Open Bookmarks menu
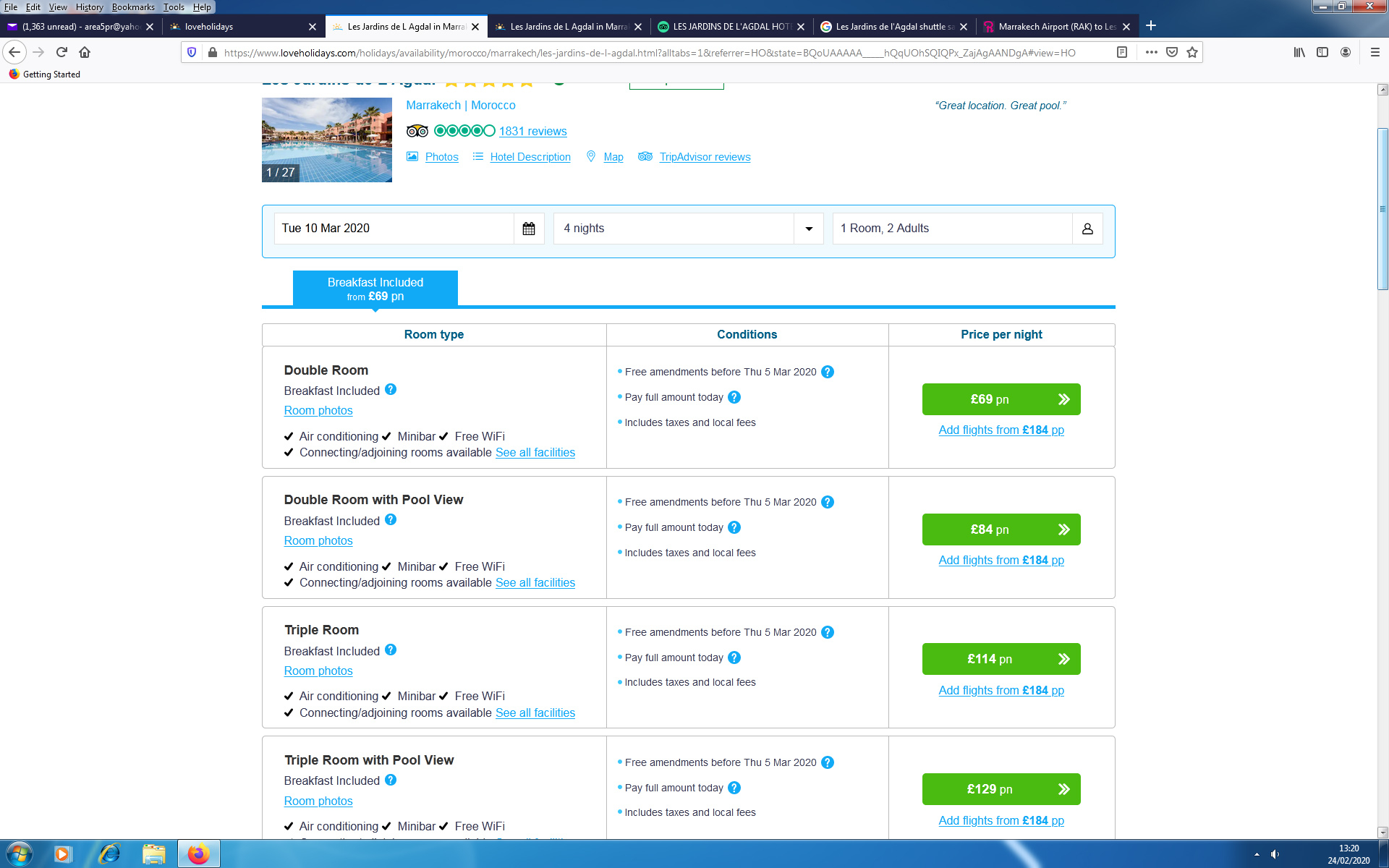 click(133, 7)
